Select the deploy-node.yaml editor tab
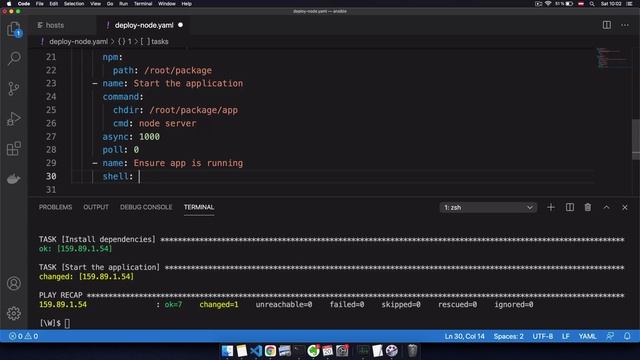The image size is (640, 360). [x=144, y=25]
